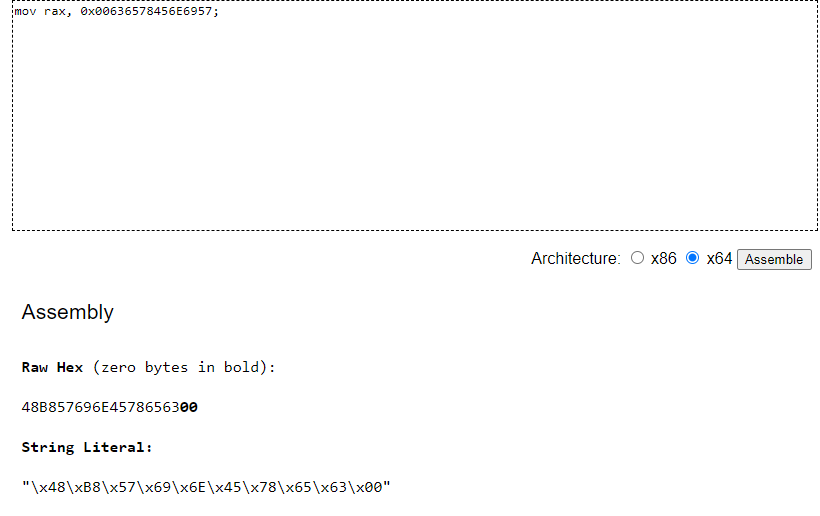
Task: Click the "x64" label text
Action: click(x=719, y=258)
